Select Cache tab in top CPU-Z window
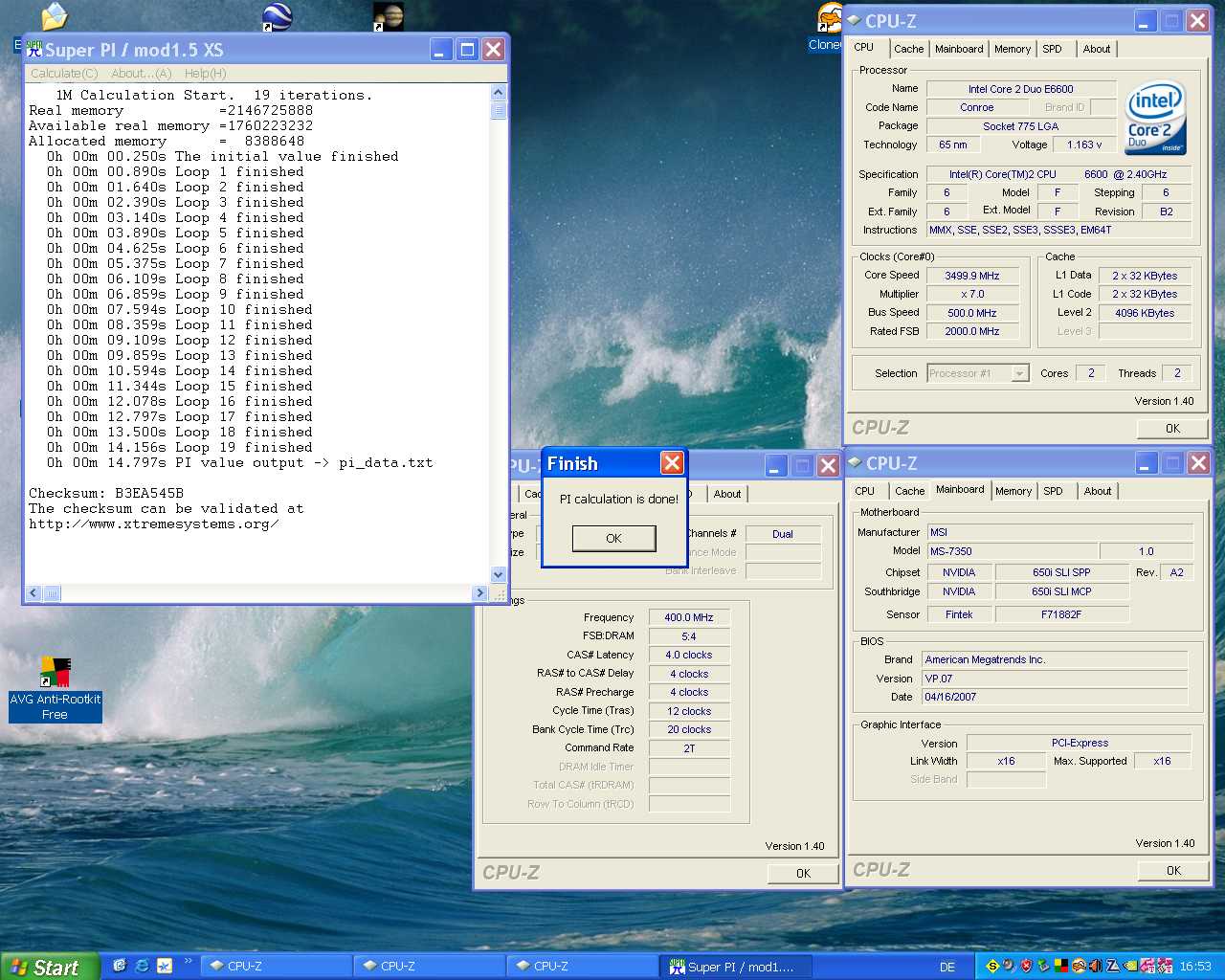 pyautogui.click(x=908, y=49)
